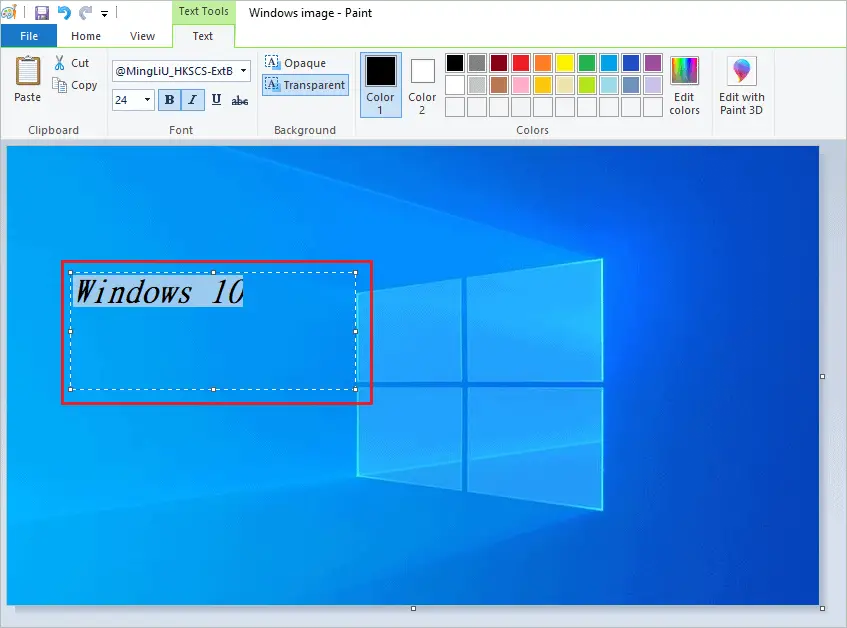
Task: Pick the dark red color swatch
Action: click(x=499, y=63)
